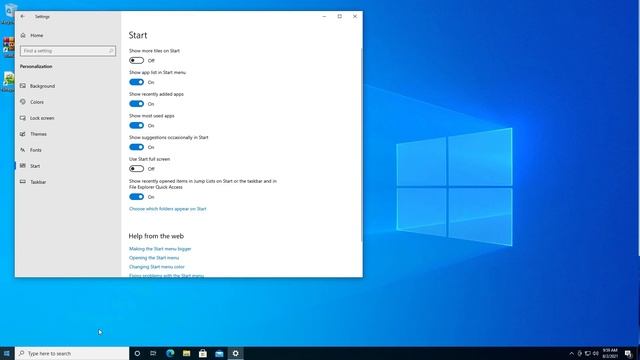Image resolution: width=640 pixels, height=360 pixels.
Task: Click the magnifier icon in Find a setting
Action: coord(111,51)
